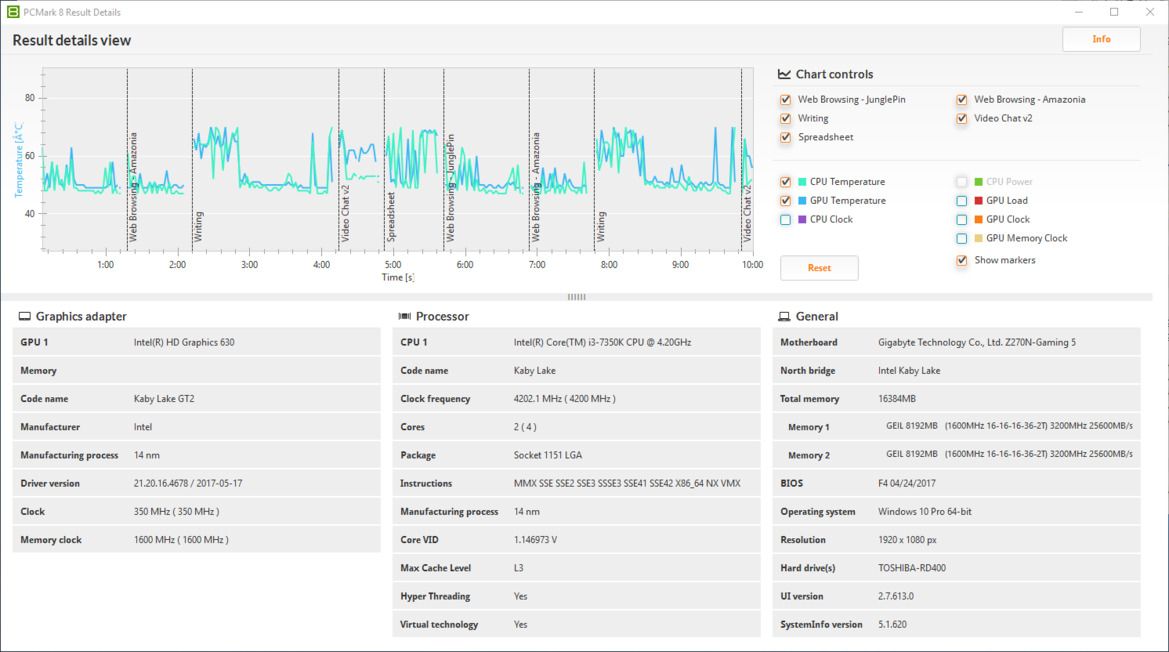This screenshot has height=652, width=1169.
Task: Click the orange GPU Clock color swatch
Action: 979,220
